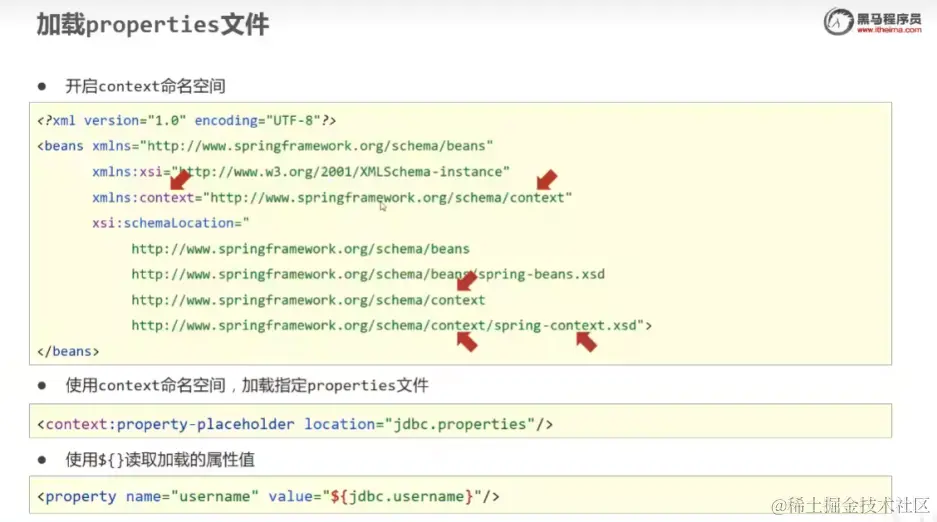Click the xml version declaration line
Screen dimensions: 937x522
click(x=186, y=121)
